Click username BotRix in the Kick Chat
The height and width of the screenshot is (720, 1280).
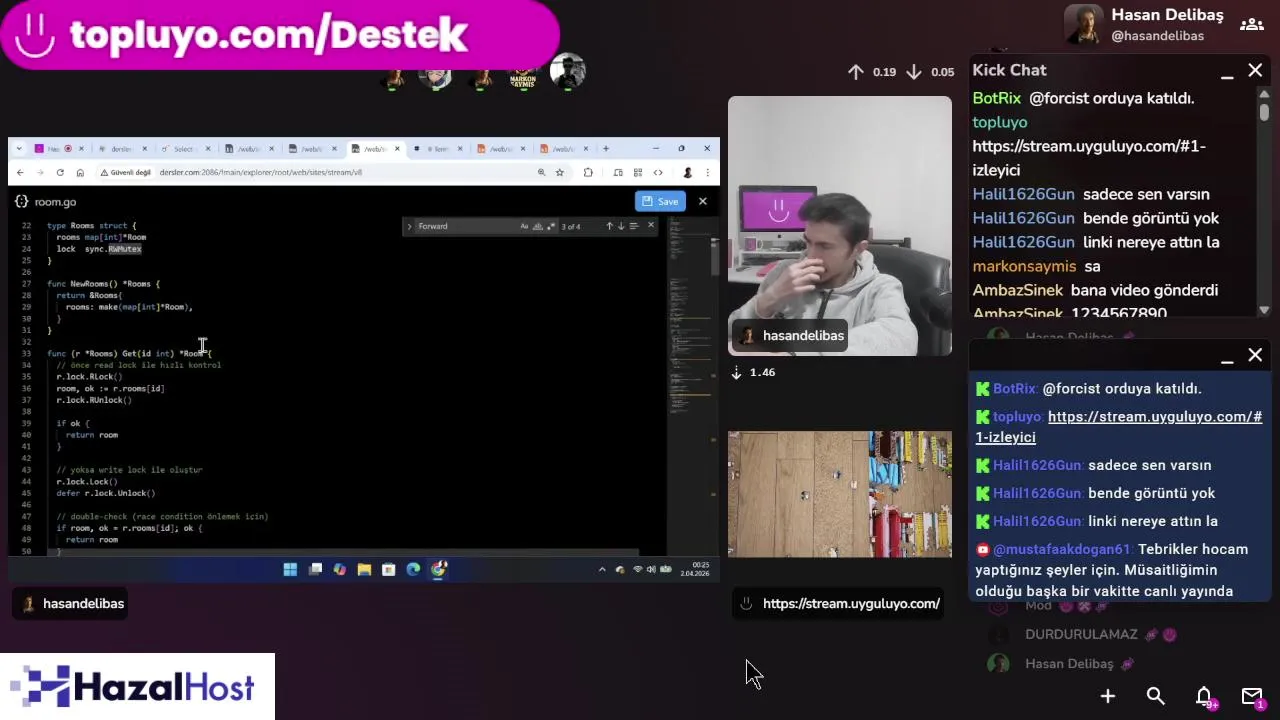tap(997, 98)
